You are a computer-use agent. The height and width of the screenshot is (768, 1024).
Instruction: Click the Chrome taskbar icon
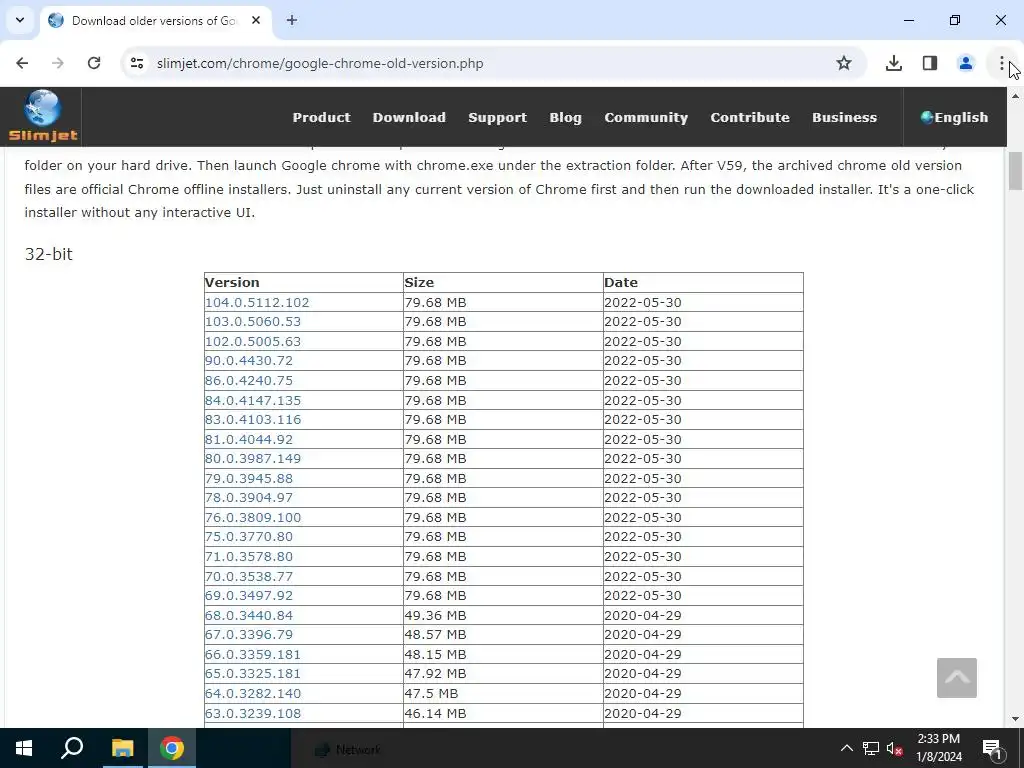coord(172,748)
